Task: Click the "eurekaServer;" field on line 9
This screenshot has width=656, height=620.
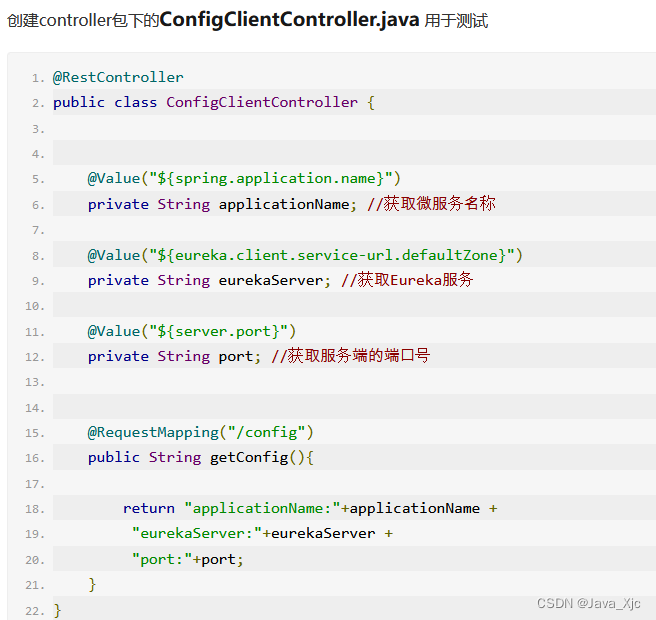Action: point(274,280)
